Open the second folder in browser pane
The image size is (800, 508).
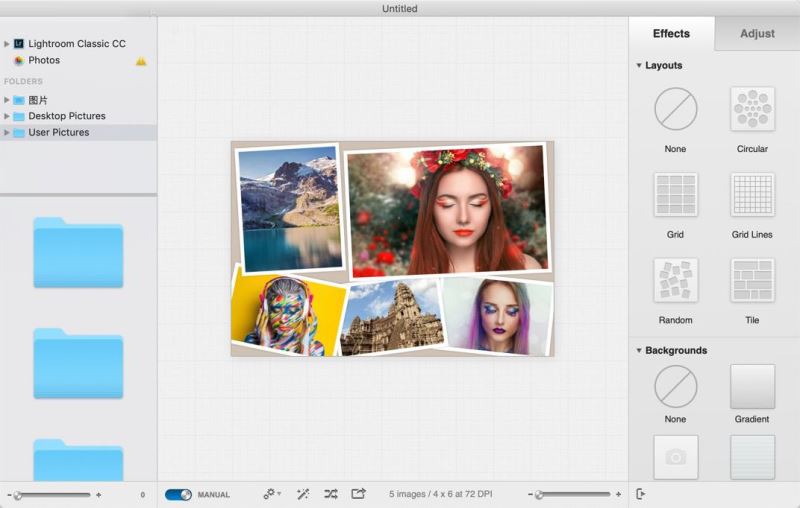pyautogui.click(x=79, y=364)
